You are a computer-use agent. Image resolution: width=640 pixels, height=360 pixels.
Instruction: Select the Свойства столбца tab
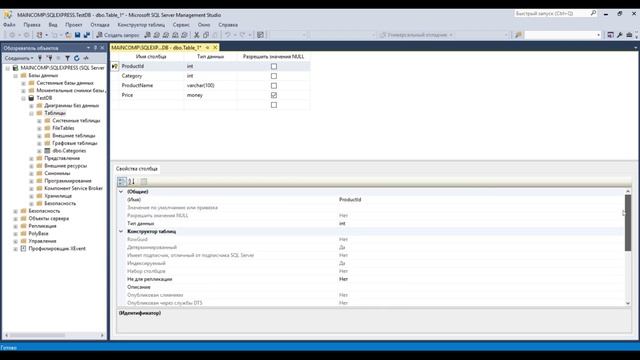[137, 169]
